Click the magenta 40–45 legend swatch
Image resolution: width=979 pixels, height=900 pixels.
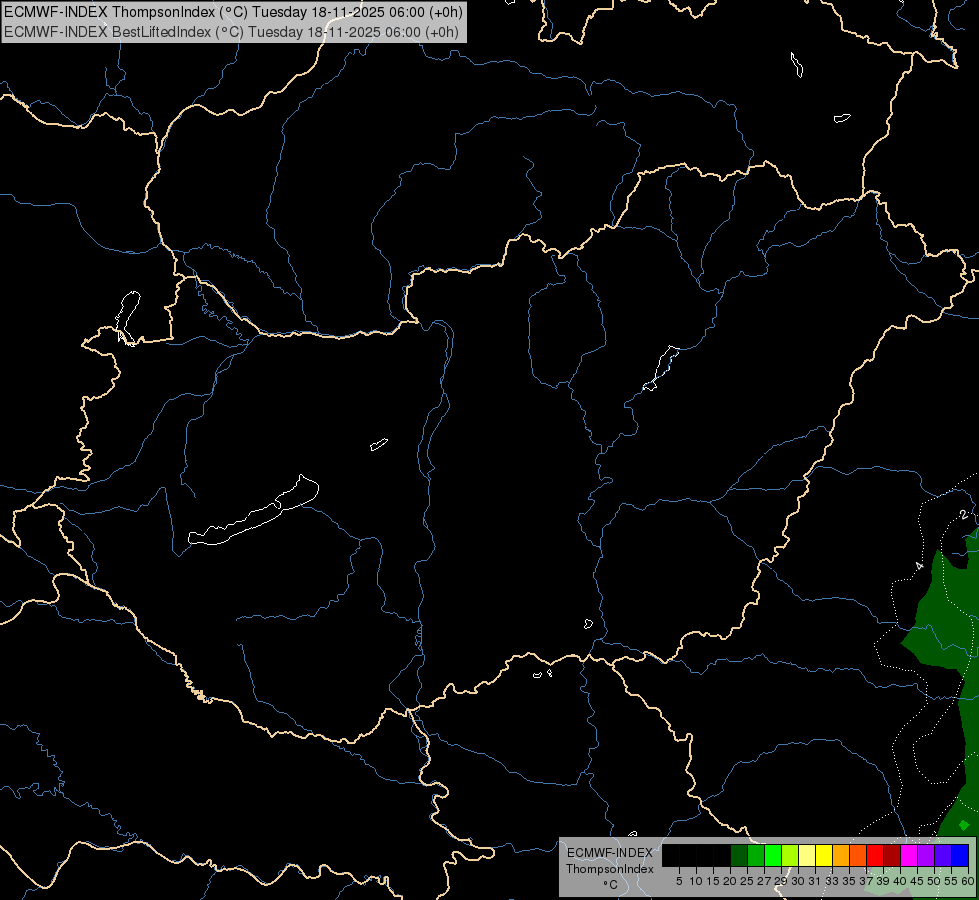pyautogui.click(x=909, y=855)
